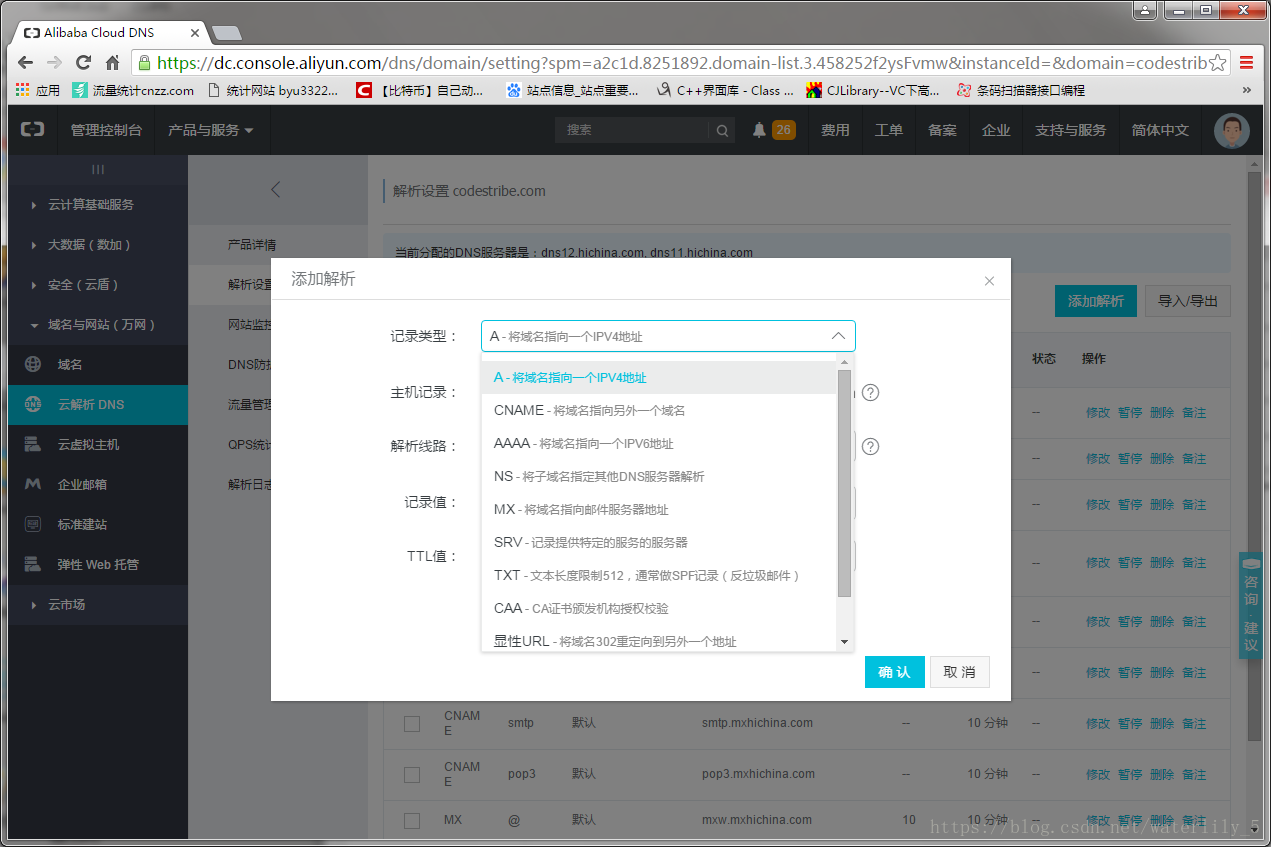
Task: Collapse sidebar using the back chevron
Action: [276, 189]
